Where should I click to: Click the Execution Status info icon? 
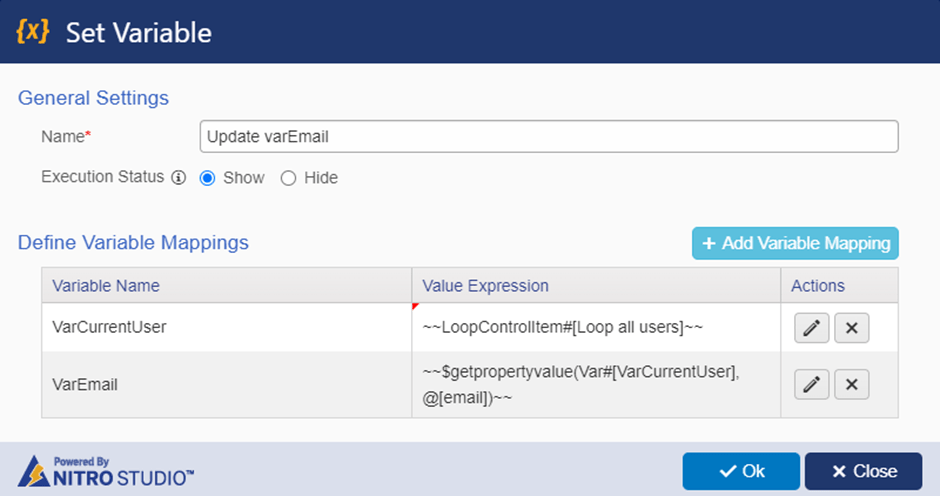[179, 178]
